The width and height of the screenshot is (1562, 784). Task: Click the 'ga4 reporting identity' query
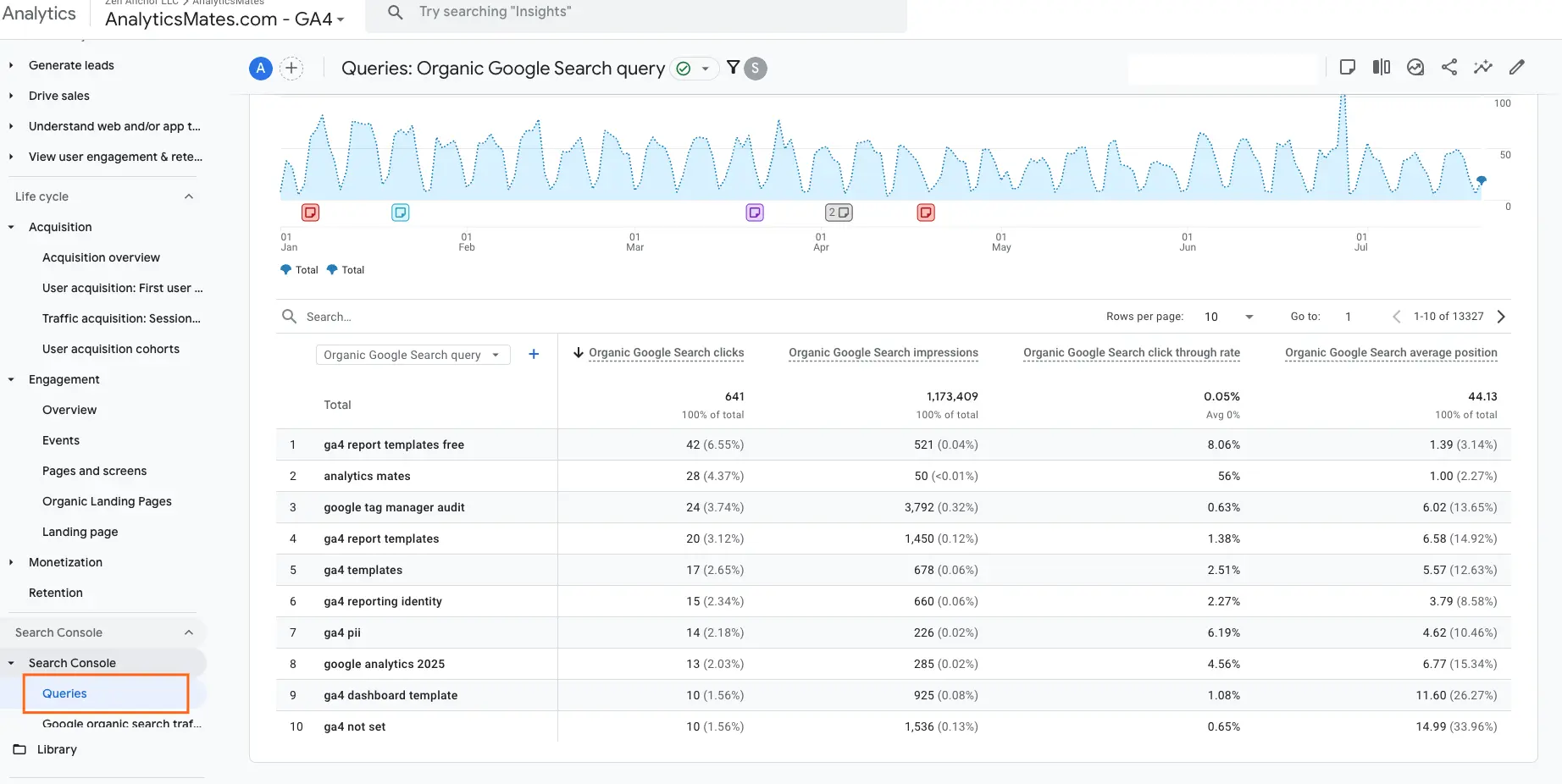[x=383, y=601]
